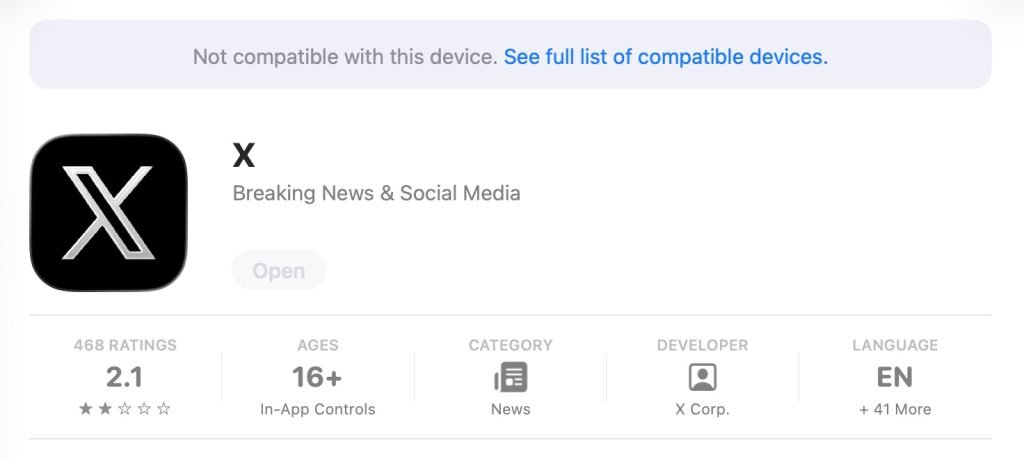Click the Developer heading
This screenshot has width=1024, height=459.
[702, 345]
